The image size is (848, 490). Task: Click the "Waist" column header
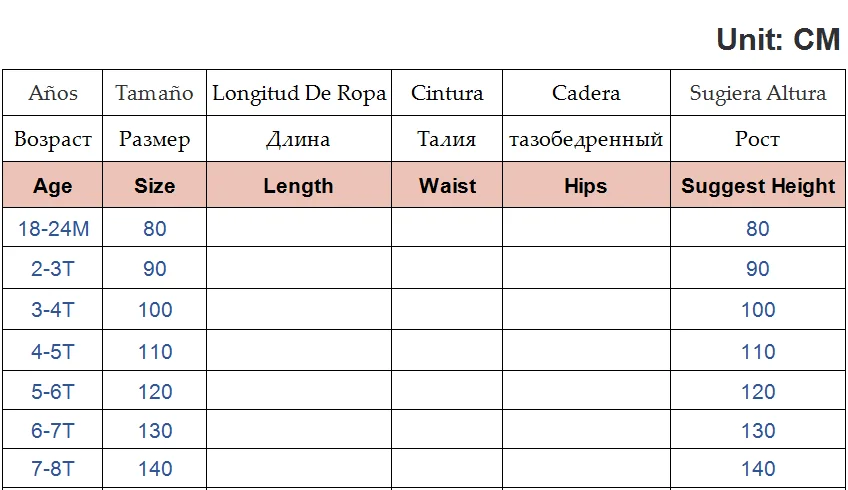[447, 186]
